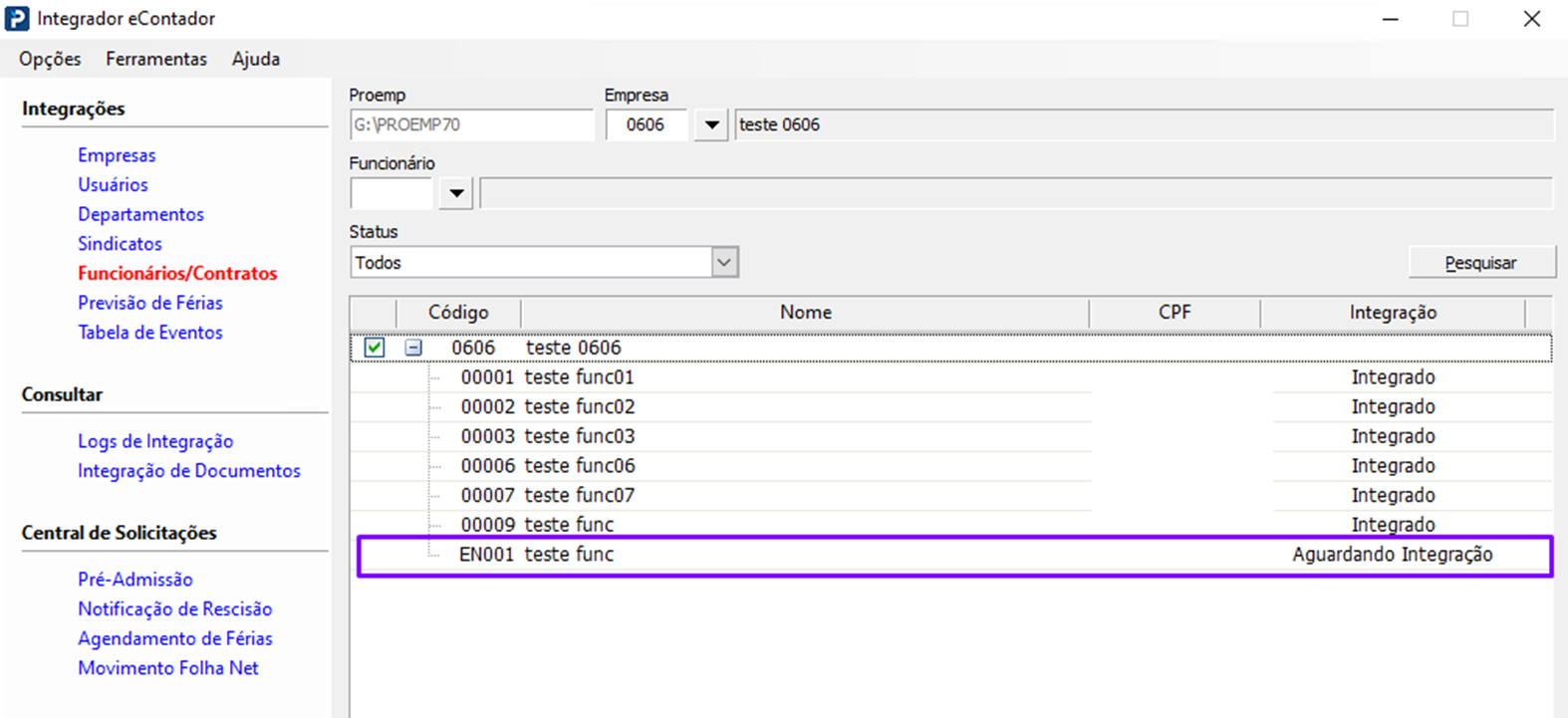Click the Integrador eContador app icon
The width and height of the screenshot is (1568, 718).
(17, 19)
